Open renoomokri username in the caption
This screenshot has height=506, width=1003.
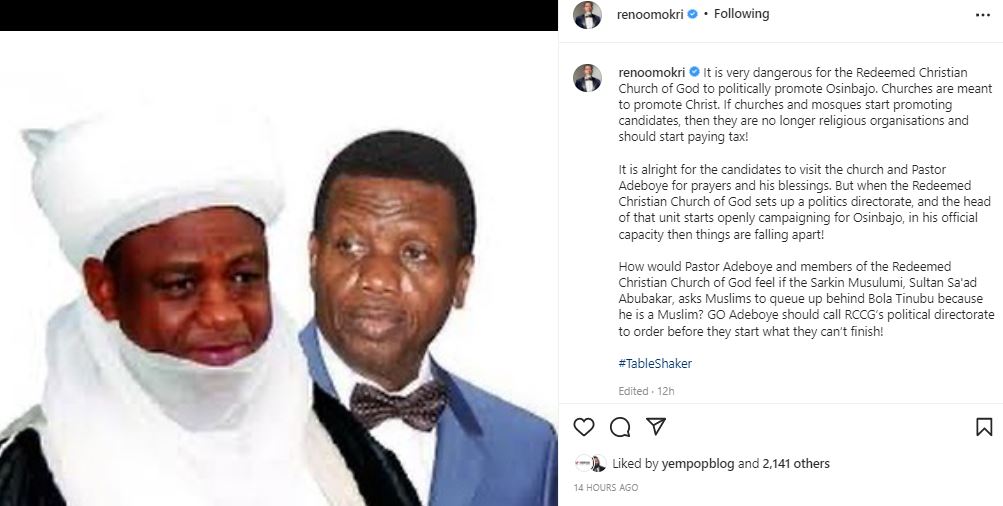(x=650, y=73)
